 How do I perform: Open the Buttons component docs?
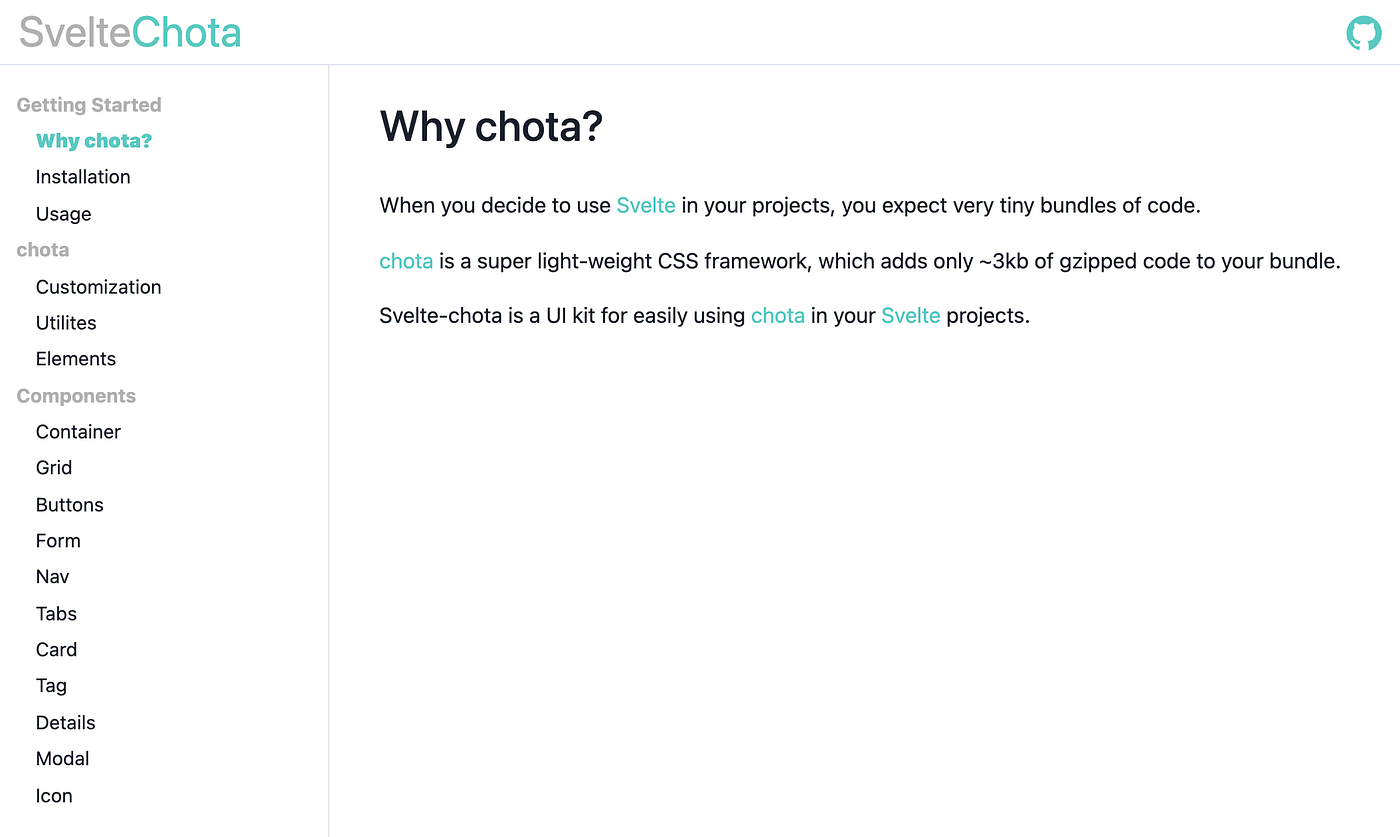point(69,504)
